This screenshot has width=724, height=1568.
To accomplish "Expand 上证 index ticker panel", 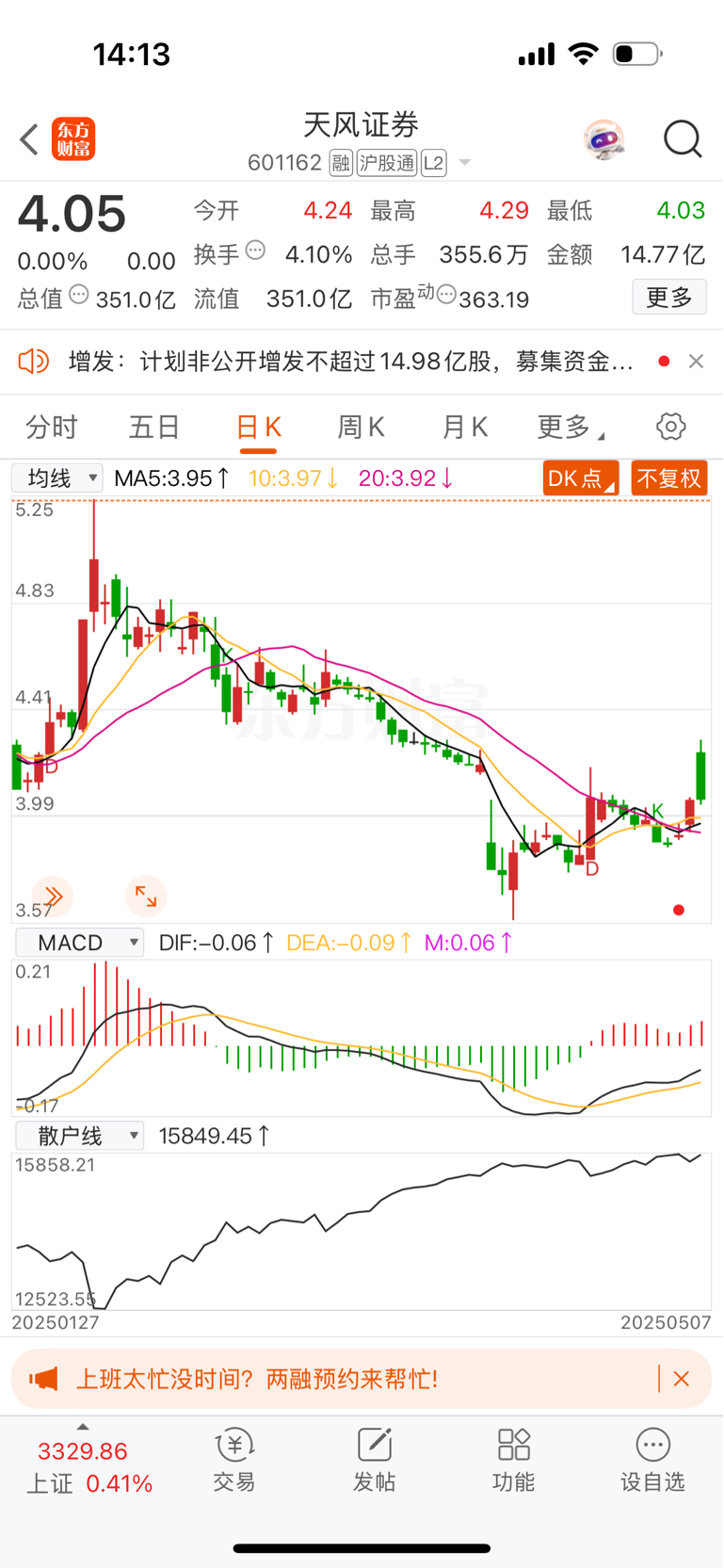I will tap(83, 1428).
